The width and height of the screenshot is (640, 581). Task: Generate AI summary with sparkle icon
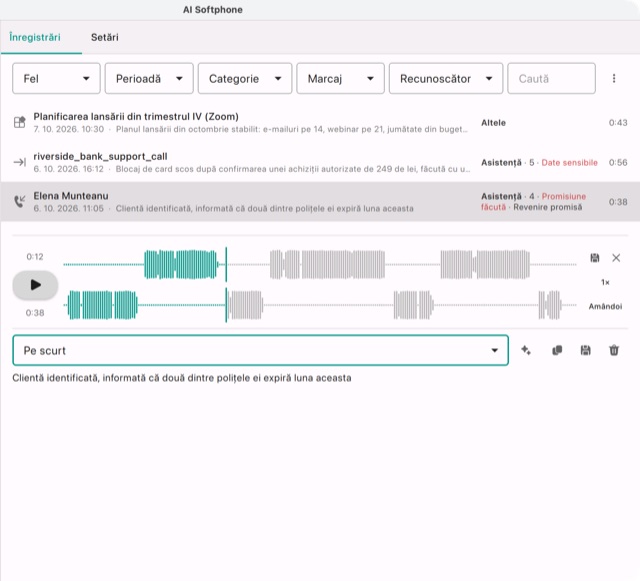point(526,350)
